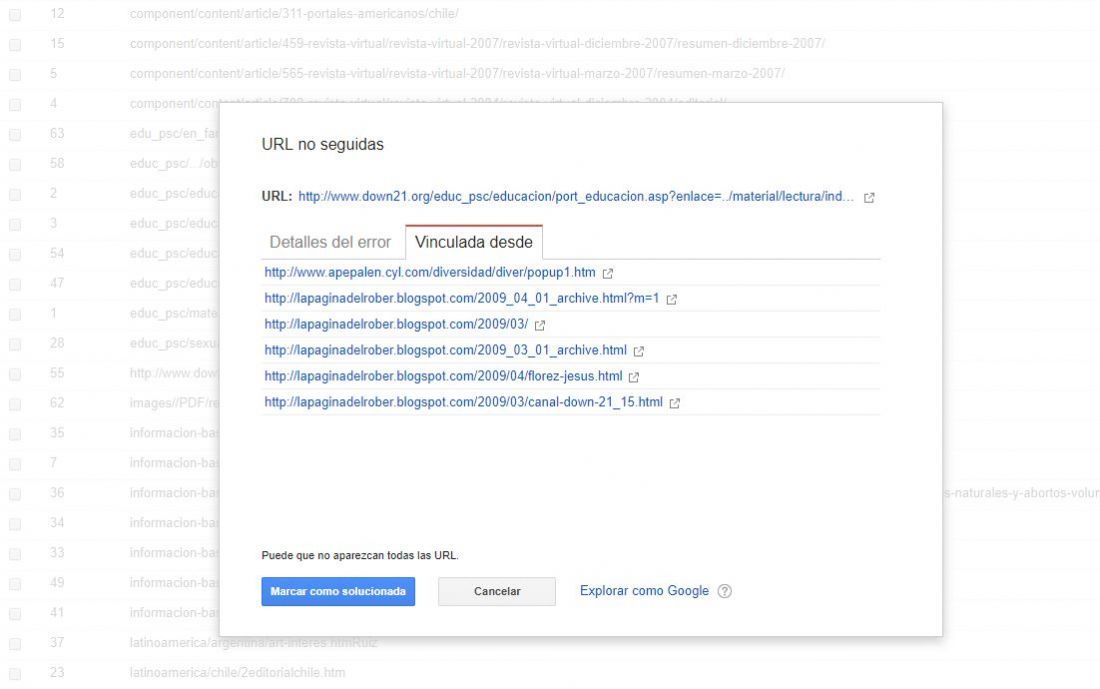The width and height of the screenshot is (1100, 689).
Task: Click help question mark near Explorar como Google
Action: click(725, 591)
